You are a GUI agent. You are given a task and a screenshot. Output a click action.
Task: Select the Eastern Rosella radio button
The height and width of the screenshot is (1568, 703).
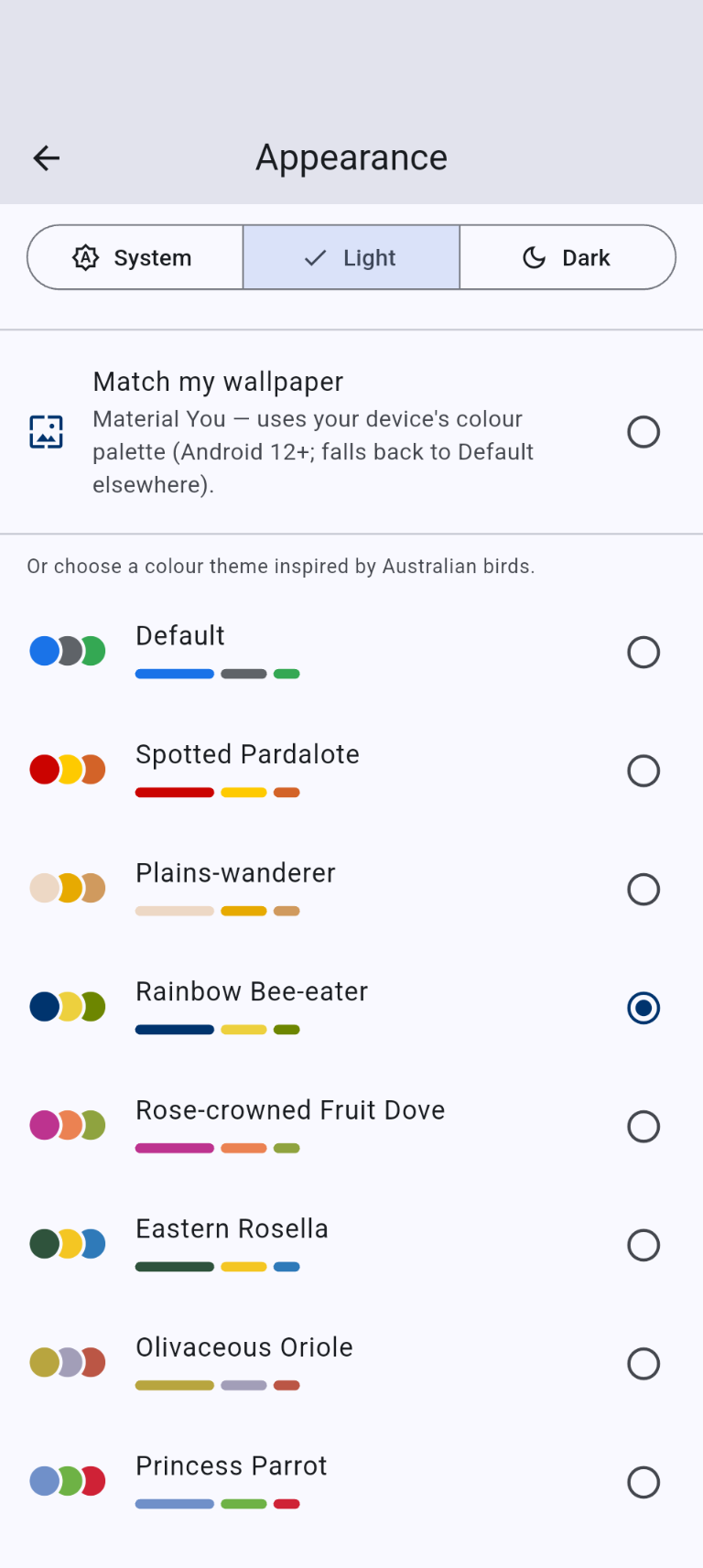point(644,1245)
